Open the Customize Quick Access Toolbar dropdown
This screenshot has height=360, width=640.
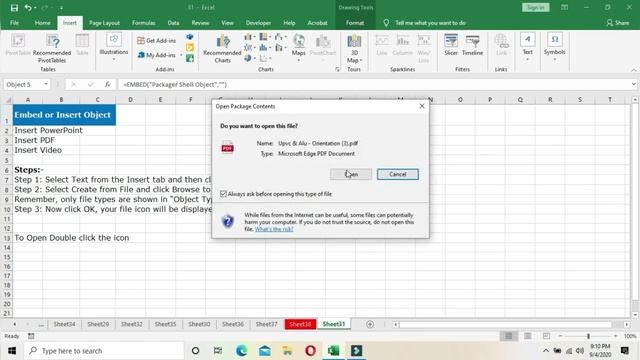point(61,8)
